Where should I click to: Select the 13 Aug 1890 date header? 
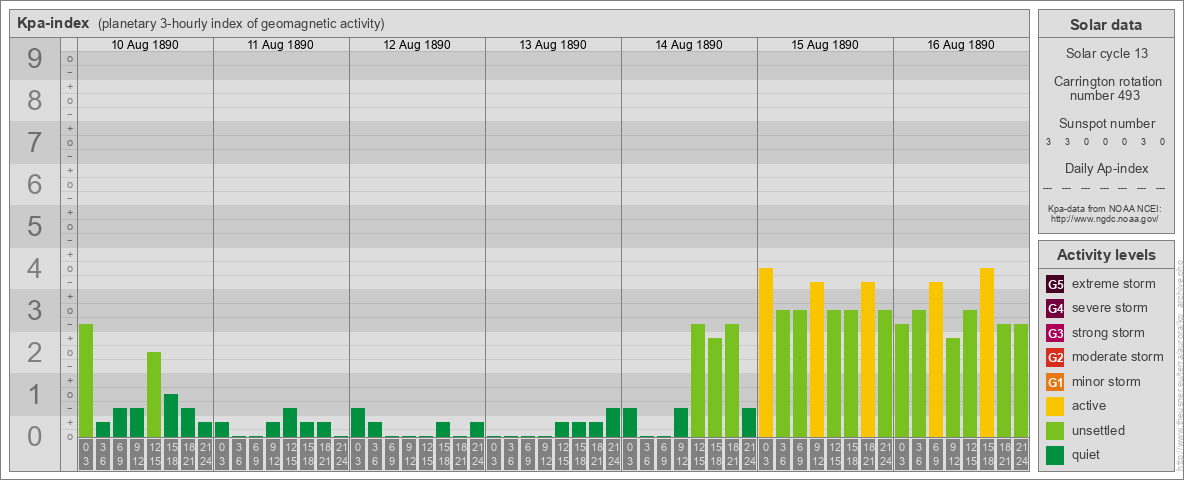tap(553, 45)
